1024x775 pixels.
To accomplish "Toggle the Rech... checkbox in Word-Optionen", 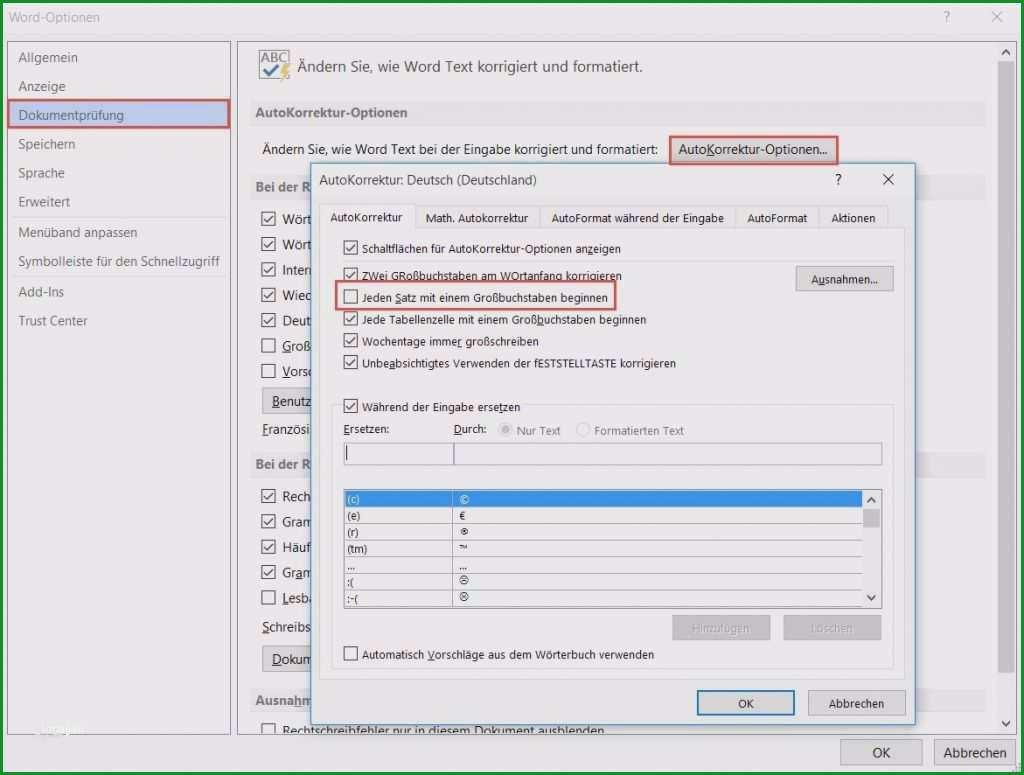I will (268, 496).
